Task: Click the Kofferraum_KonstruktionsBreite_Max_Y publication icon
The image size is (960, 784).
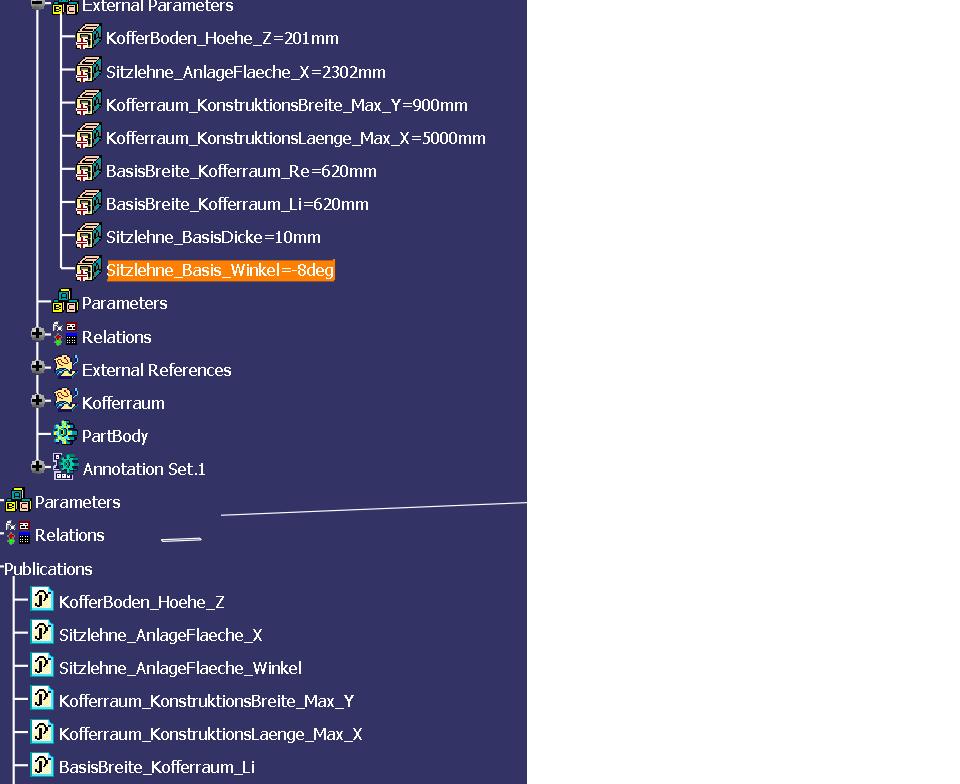Action: (42, 698)
